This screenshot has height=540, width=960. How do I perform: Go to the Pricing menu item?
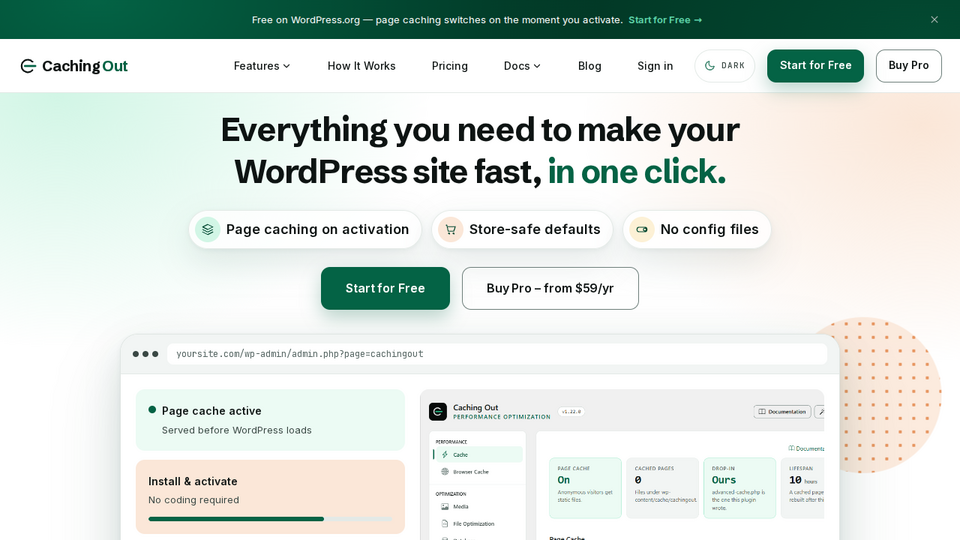(x=449, y=66)
